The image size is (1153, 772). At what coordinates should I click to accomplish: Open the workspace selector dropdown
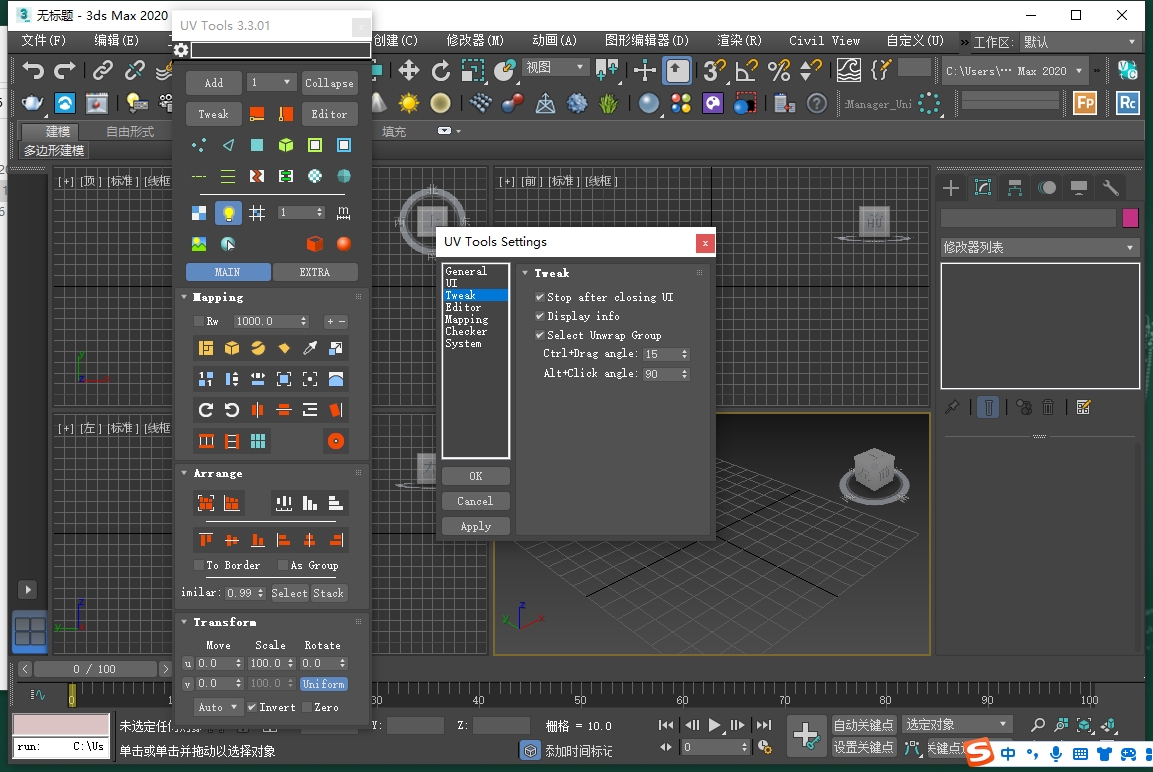click(x=1080, y=42)
